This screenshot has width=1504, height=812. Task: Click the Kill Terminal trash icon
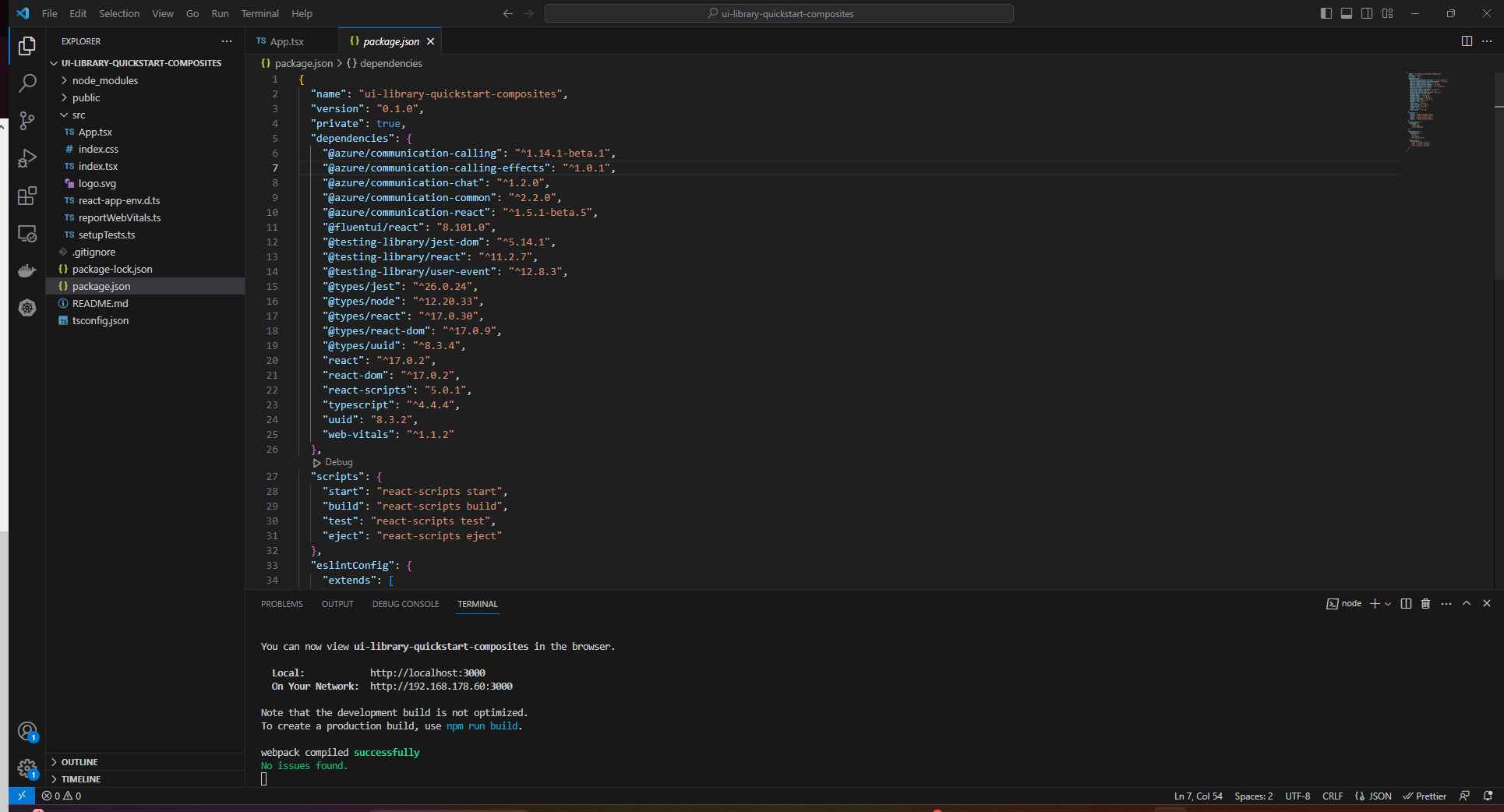pyautogui.click(x=1425, y=604)
